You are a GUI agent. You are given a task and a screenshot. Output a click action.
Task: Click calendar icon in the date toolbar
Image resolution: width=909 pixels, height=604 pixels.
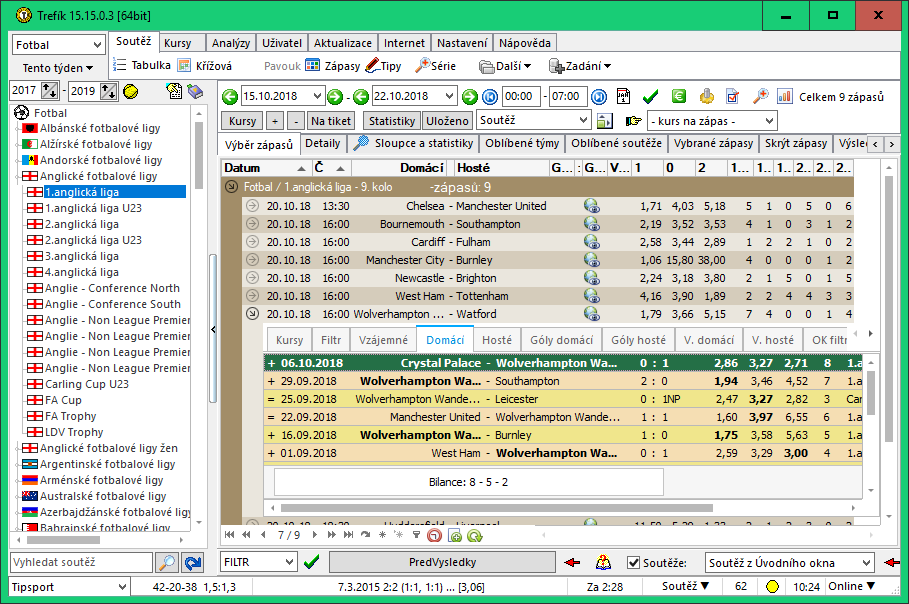coord(623,96)
